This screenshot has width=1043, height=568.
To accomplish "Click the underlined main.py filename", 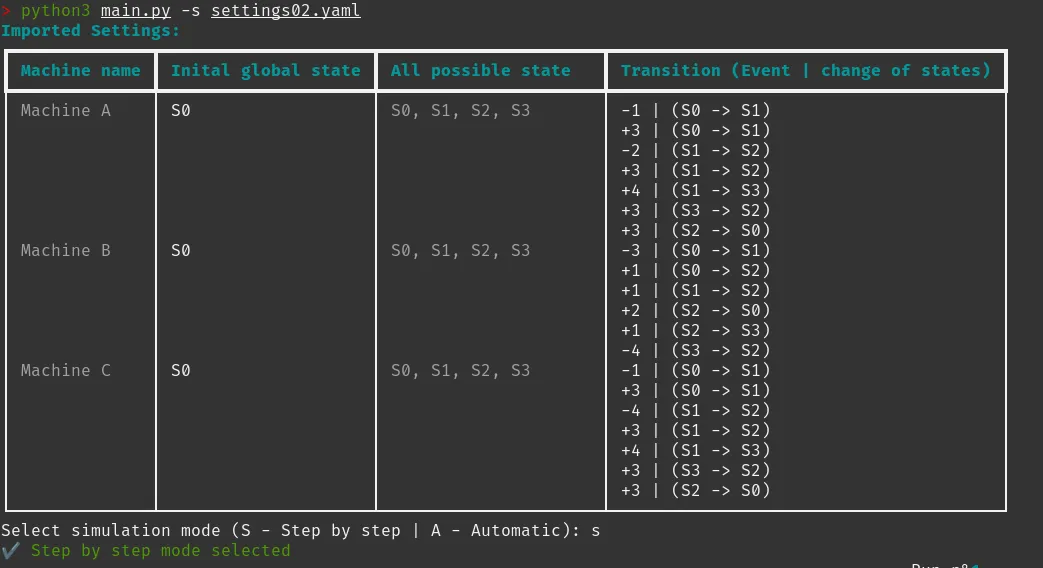I will click(x=135, y=11).
